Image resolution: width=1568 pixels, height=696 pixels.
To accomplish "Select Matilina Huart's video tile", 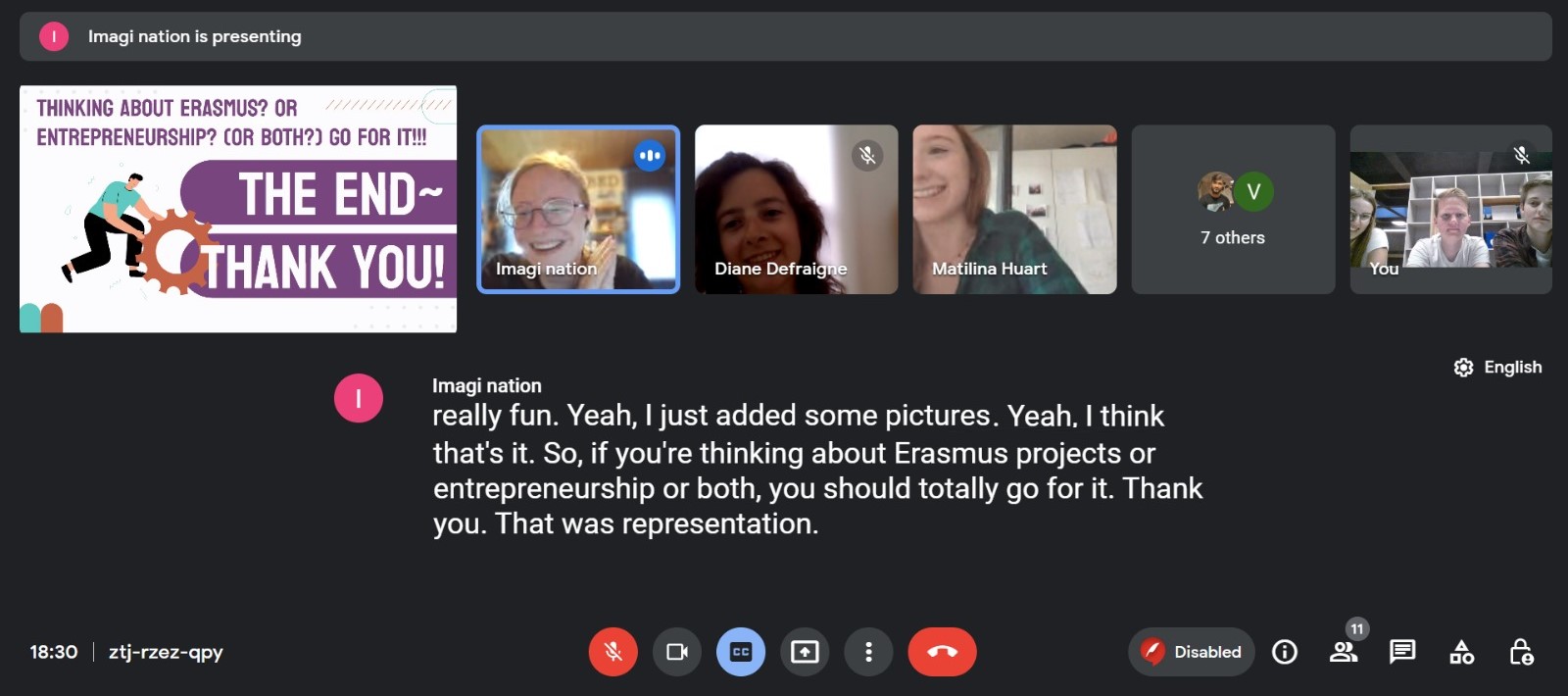I will pos(1014,209).
